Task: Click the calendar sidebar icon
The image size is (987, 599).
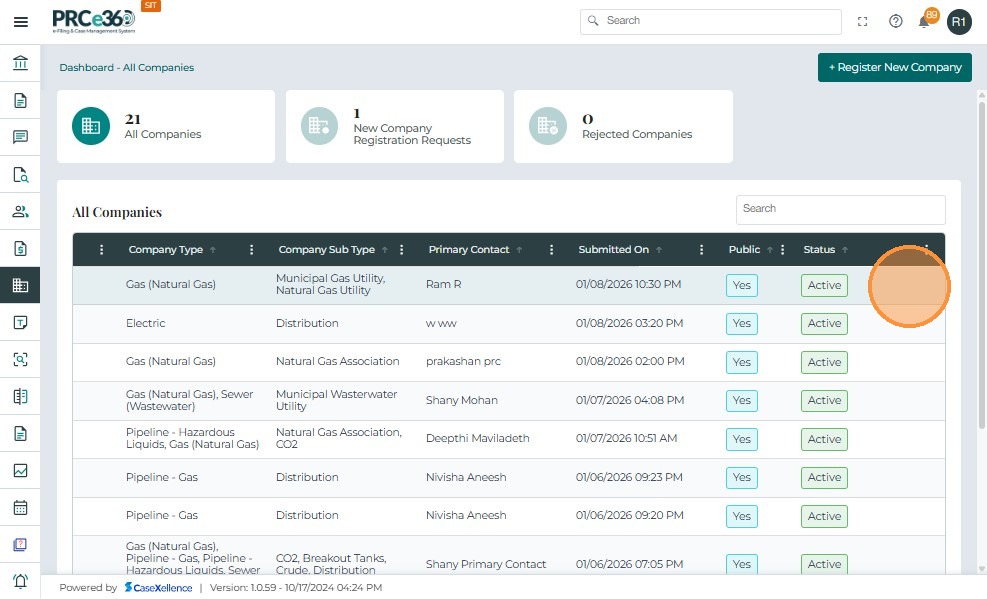Action: (20, 507)
